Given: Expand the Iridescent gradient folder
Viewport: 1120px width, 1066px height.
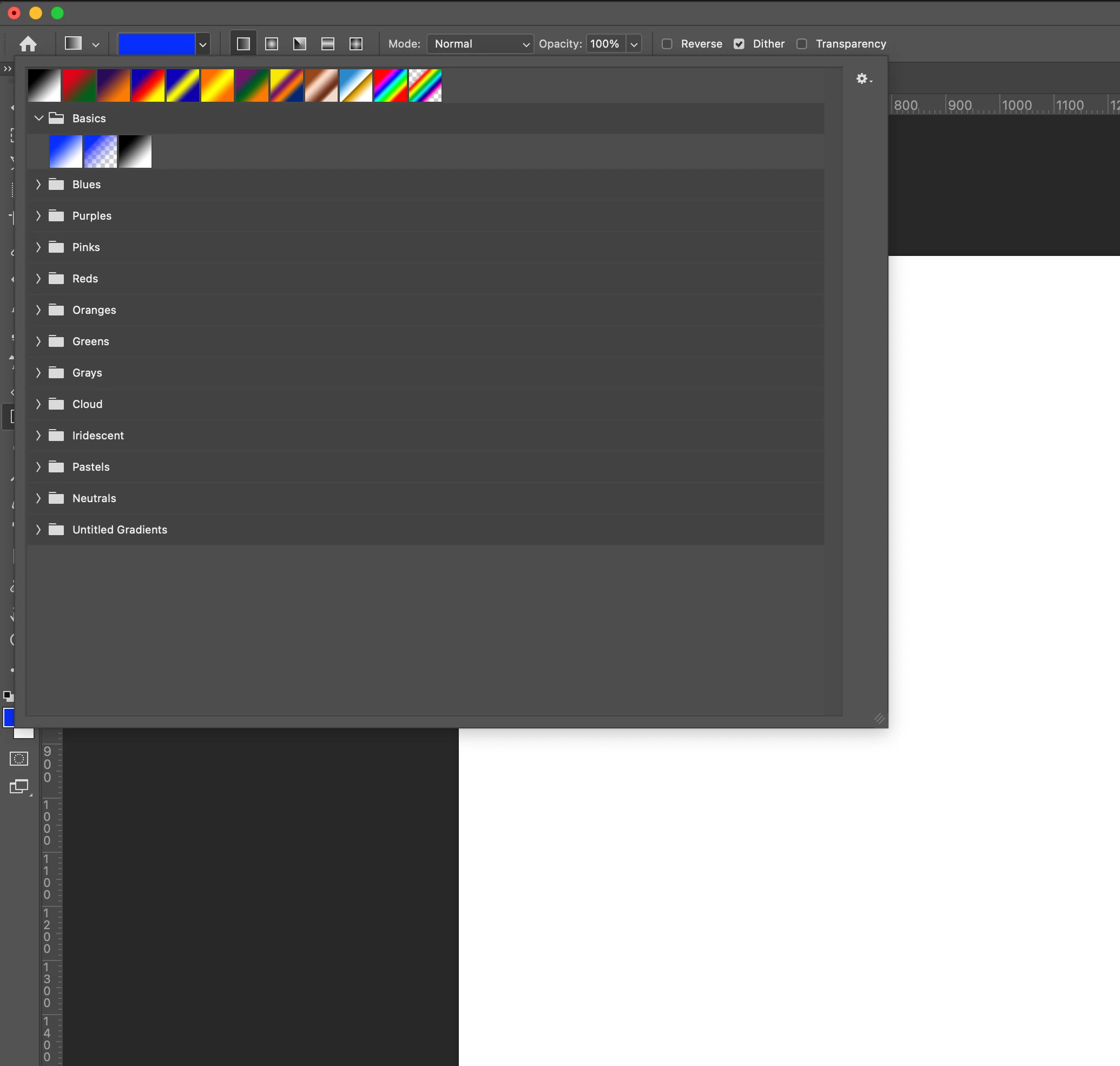Looking at the screenshot, I should pyautogui.click(x=38, y=435).
